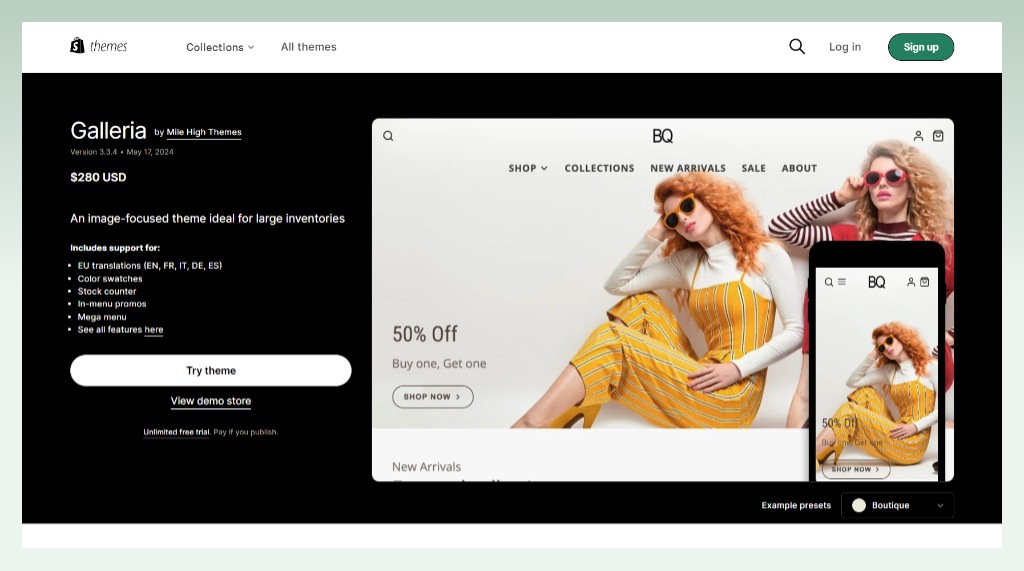Open the cart bag icon in desktop preview
This screenshot has width=1024, height=571.
(x=938, y=136)
